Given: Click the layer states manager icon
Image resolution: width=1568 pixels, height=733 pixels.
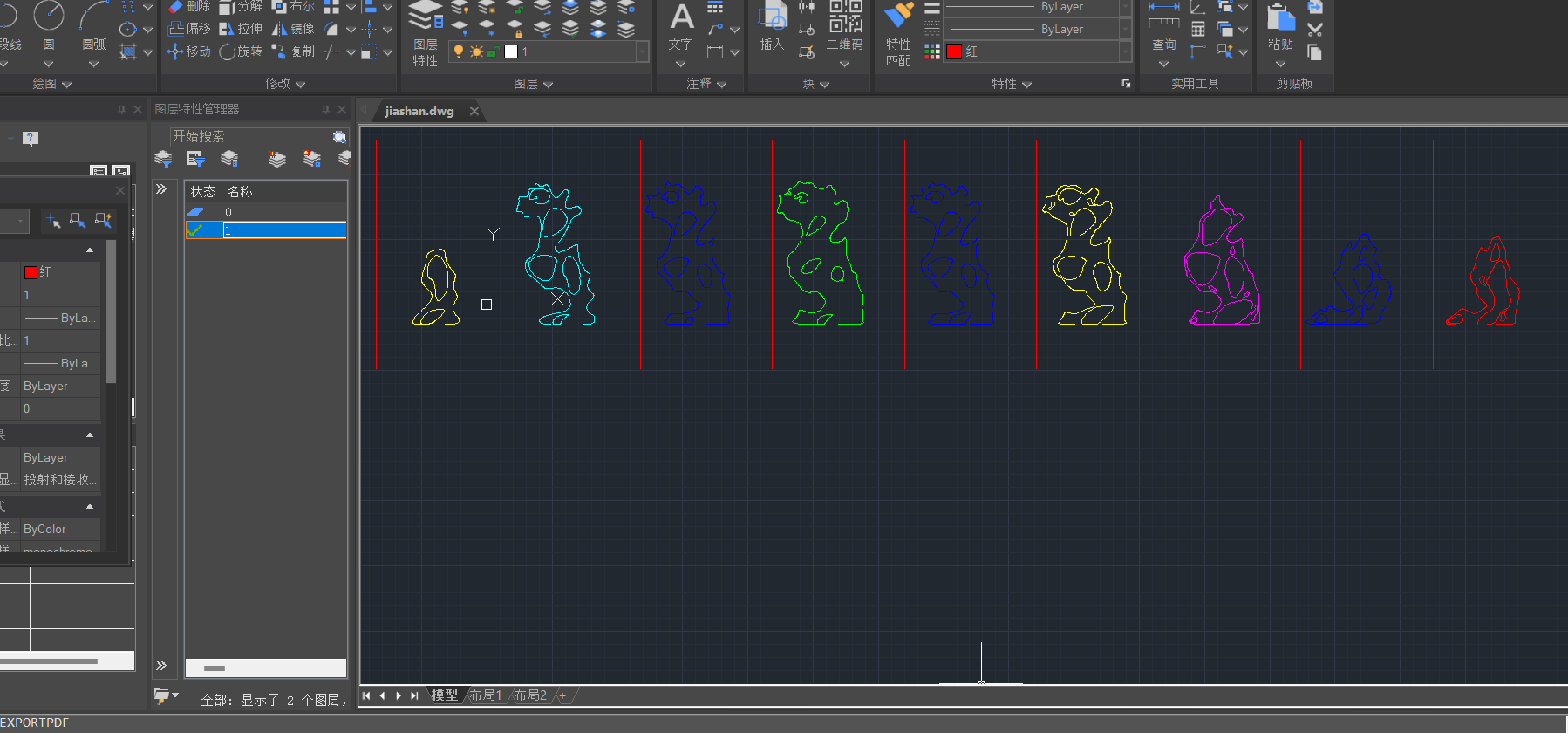Looking at the screenshot, I should click(229, 159).
